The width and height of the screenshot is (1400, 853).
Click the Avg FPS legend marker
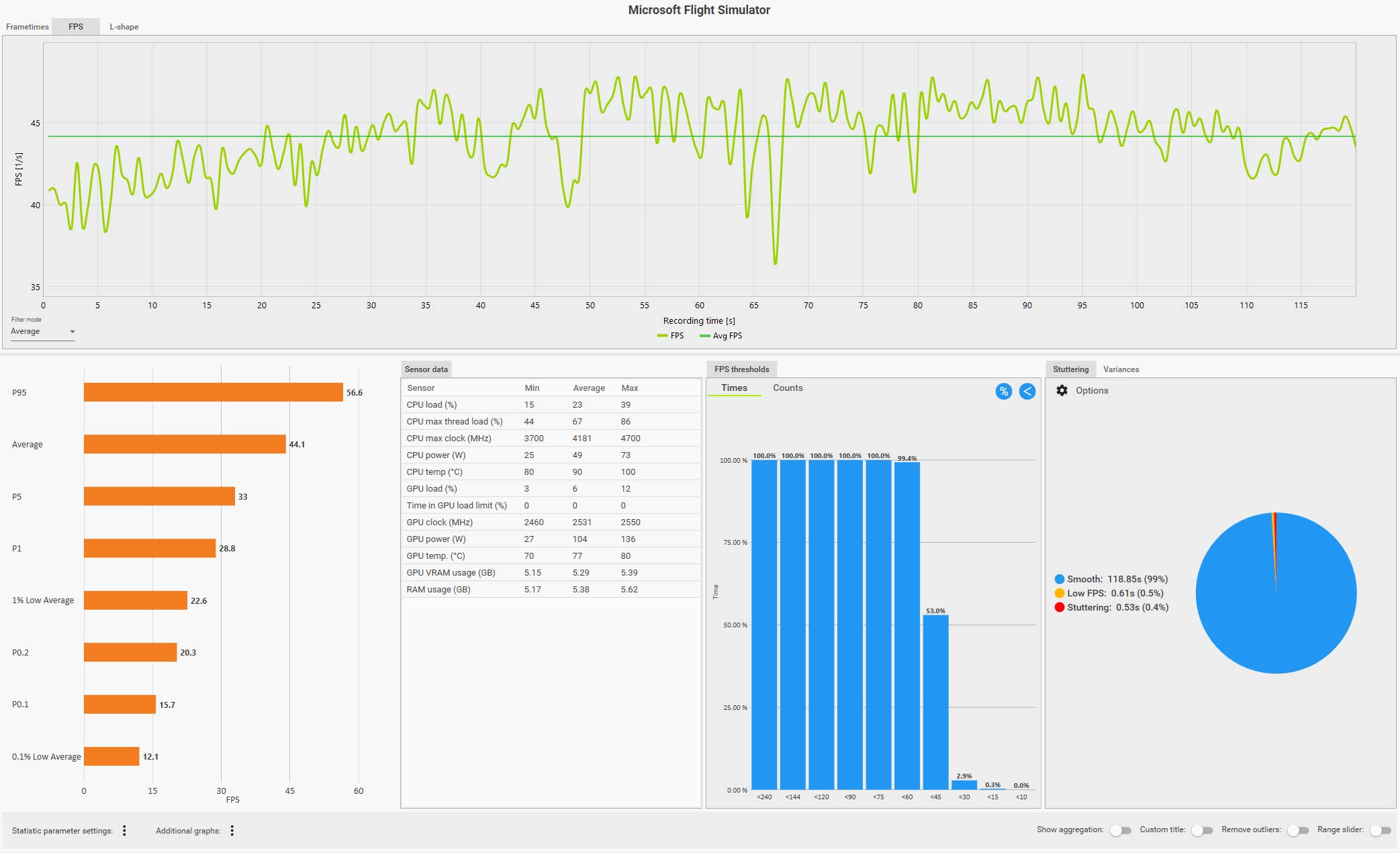coord(704,336)
